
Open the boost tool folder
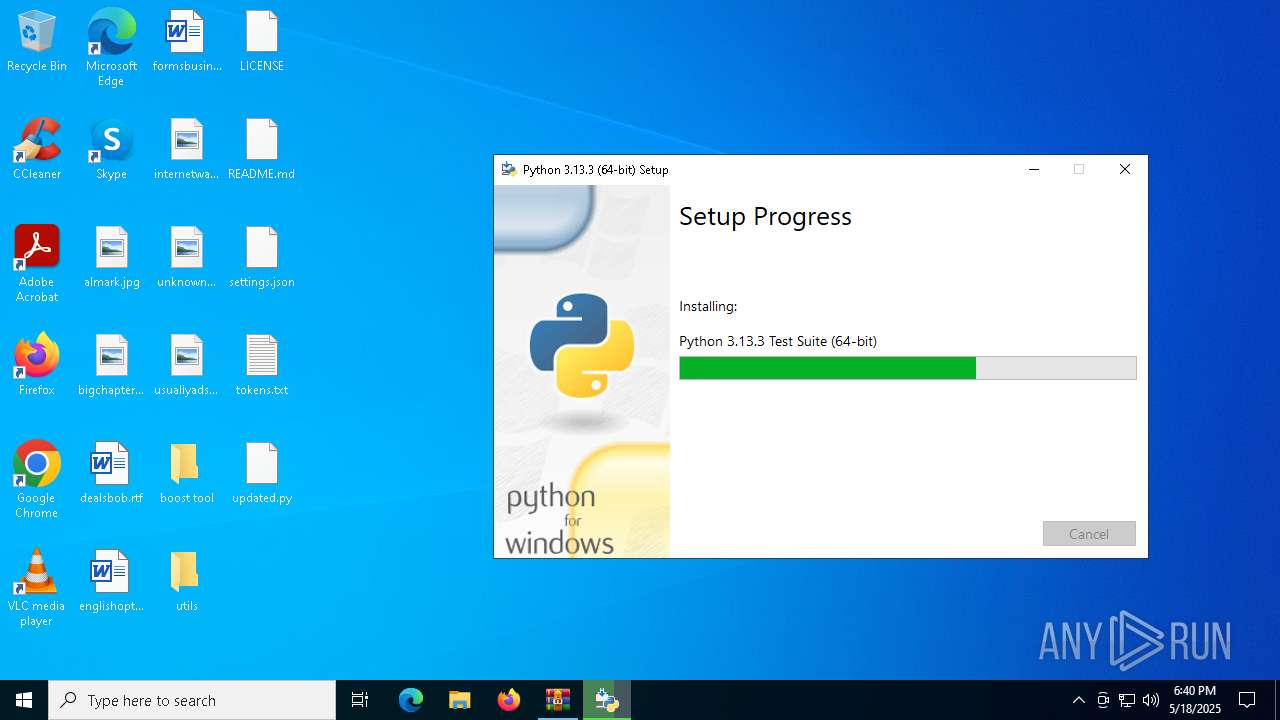187,474
